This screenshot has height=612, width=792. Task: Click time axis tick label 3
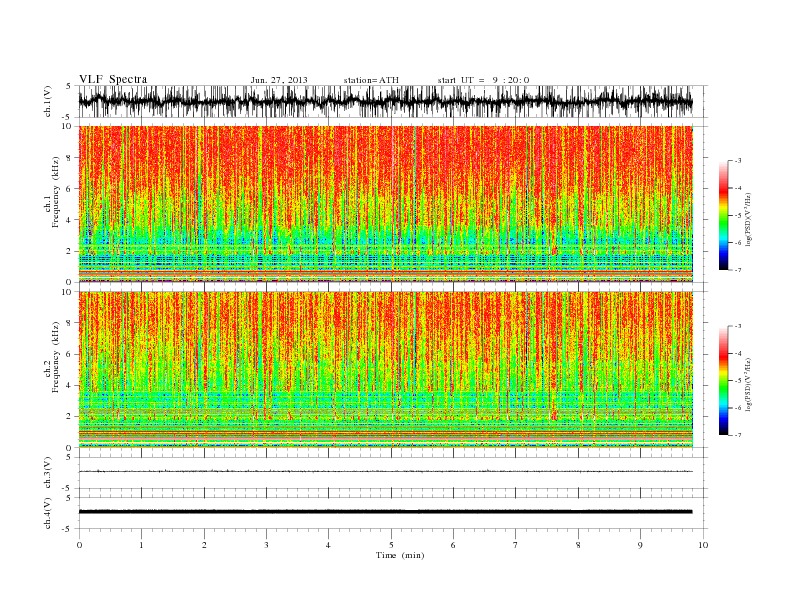click(x=266, y=545)
